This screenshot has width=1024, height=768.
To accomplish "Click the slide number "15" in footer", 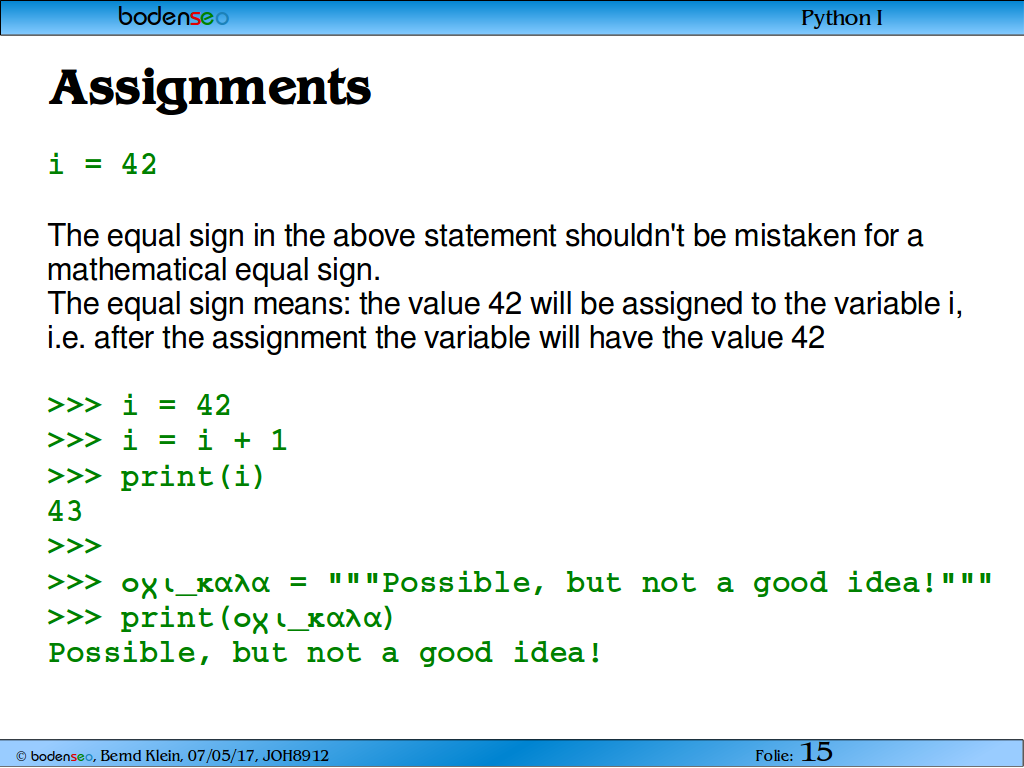I will (816, 752).
